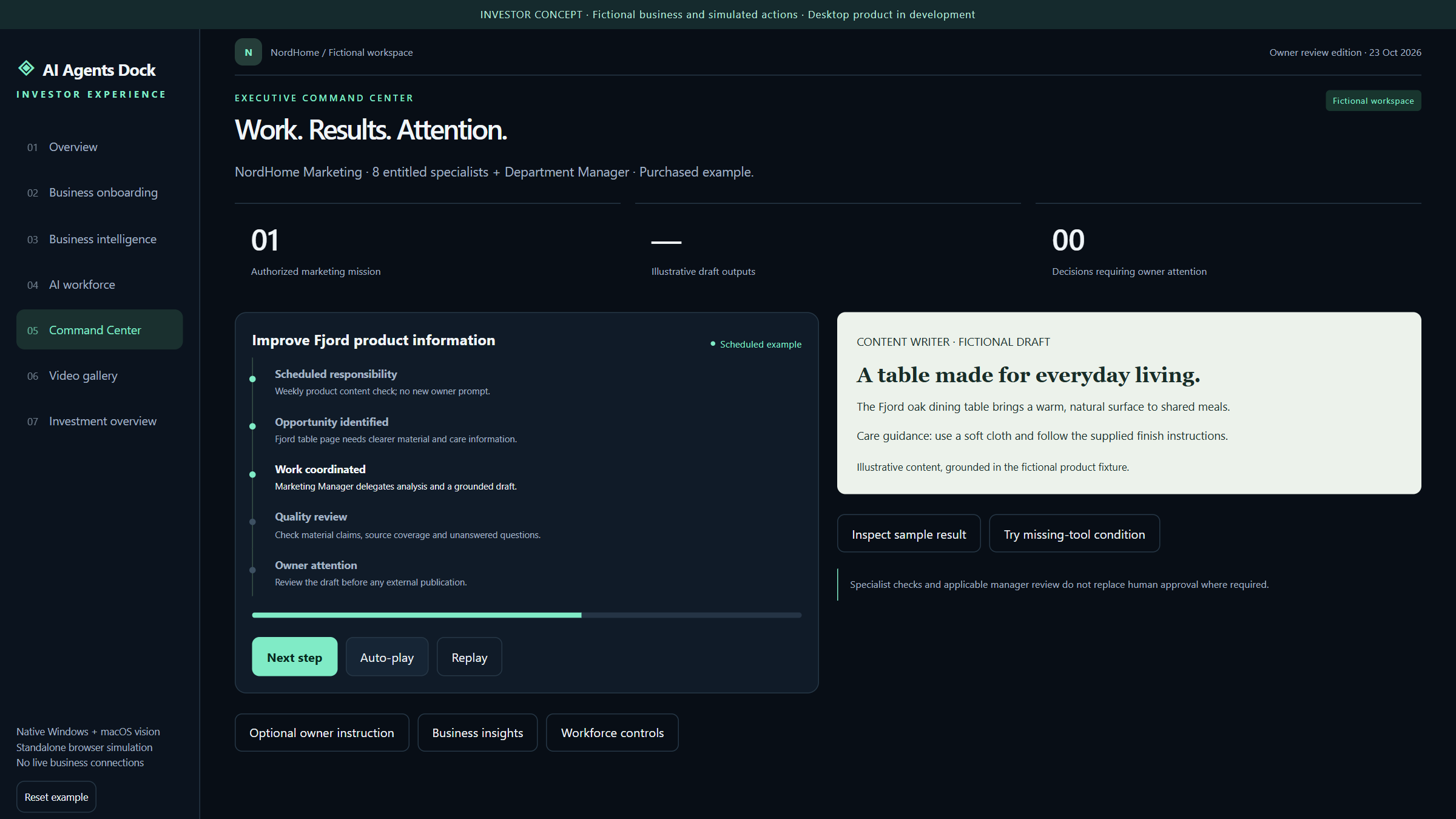Screen dimensions: 1456x819
Task: Click the Scheduled example status indicator
Action: (x=756, y=344)
